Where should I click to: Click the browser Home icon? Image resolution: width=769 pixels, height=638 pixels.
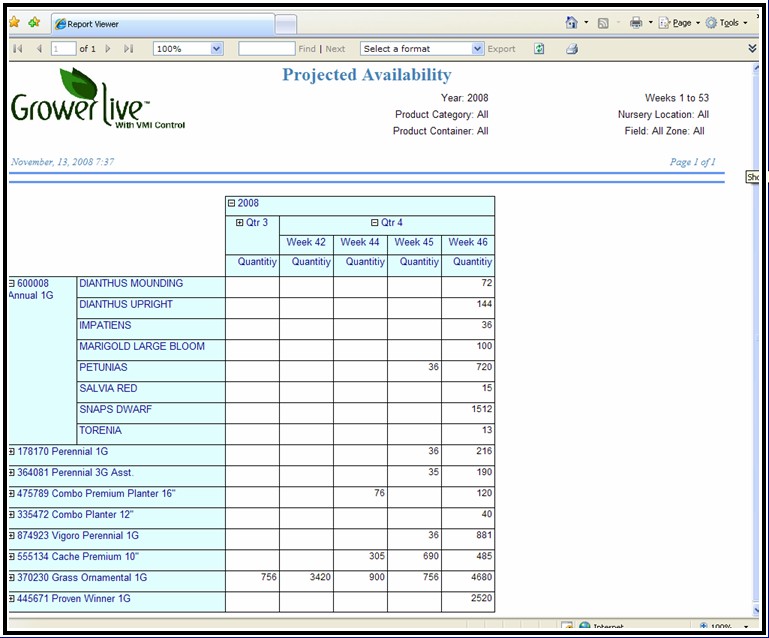pos(571,22)
